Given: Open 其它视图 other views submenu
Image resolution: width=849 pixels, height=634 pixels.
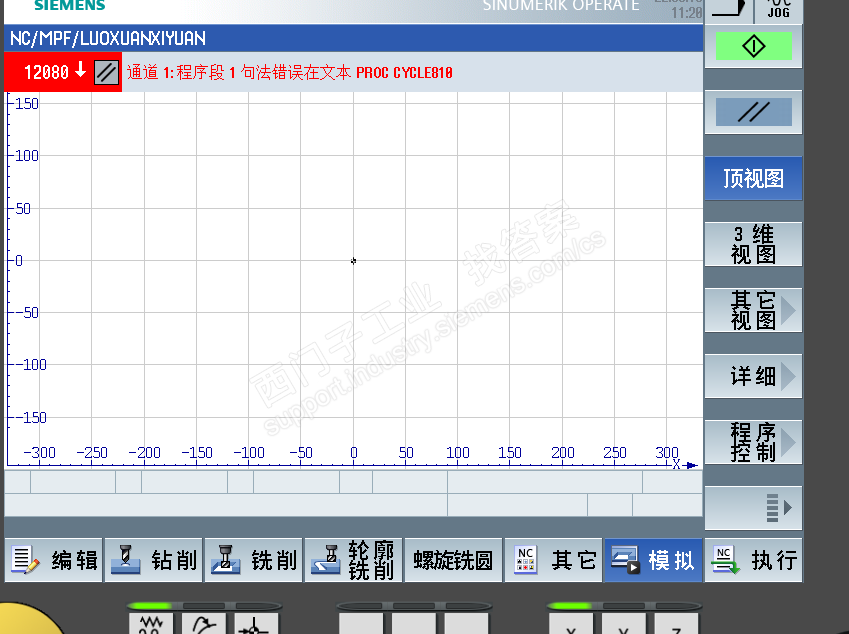Looking at the screenshot, I should pyautogui.click(x=753, y=310).
